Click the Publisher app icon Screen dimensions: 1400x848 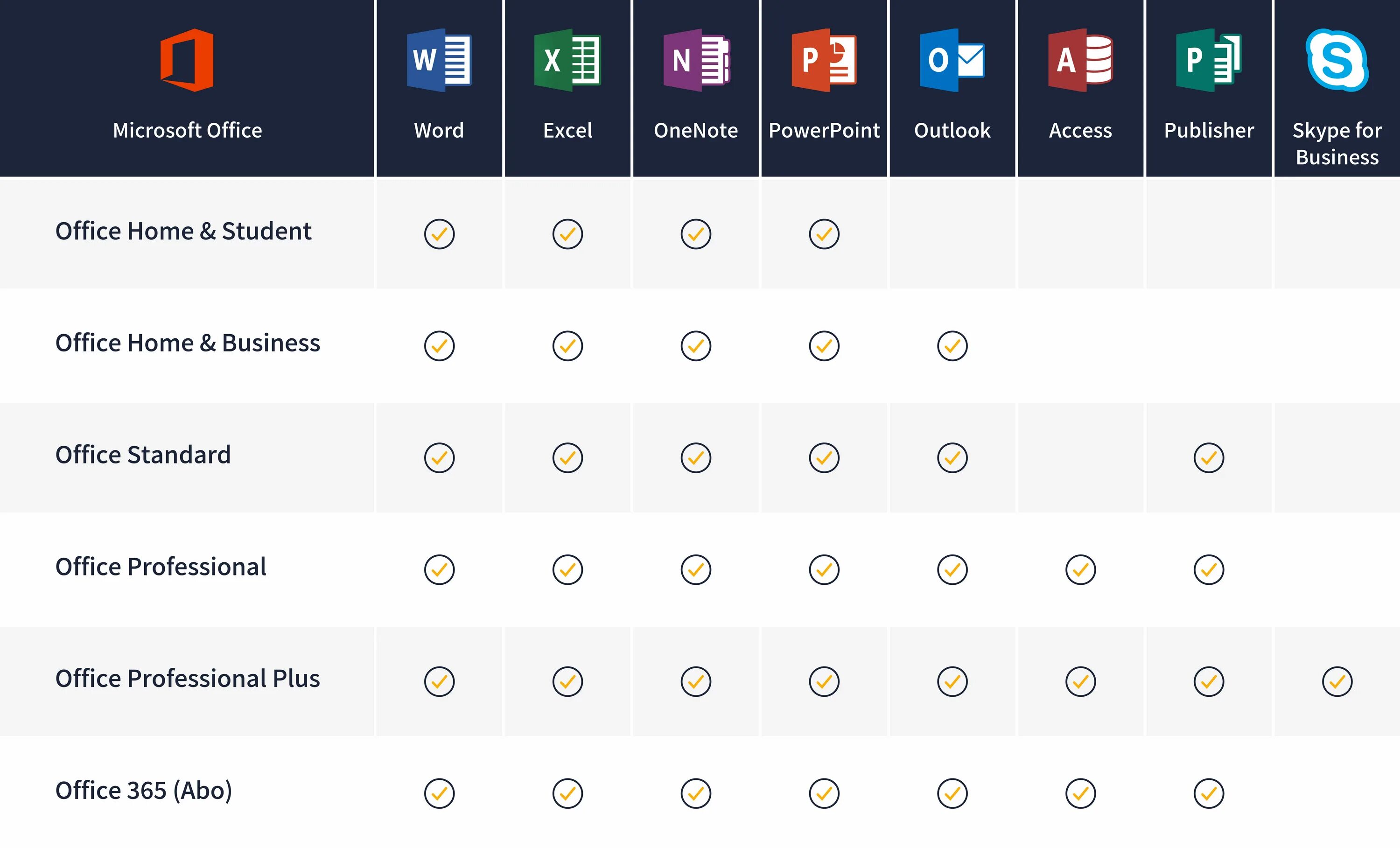(x=1209, y=60)
